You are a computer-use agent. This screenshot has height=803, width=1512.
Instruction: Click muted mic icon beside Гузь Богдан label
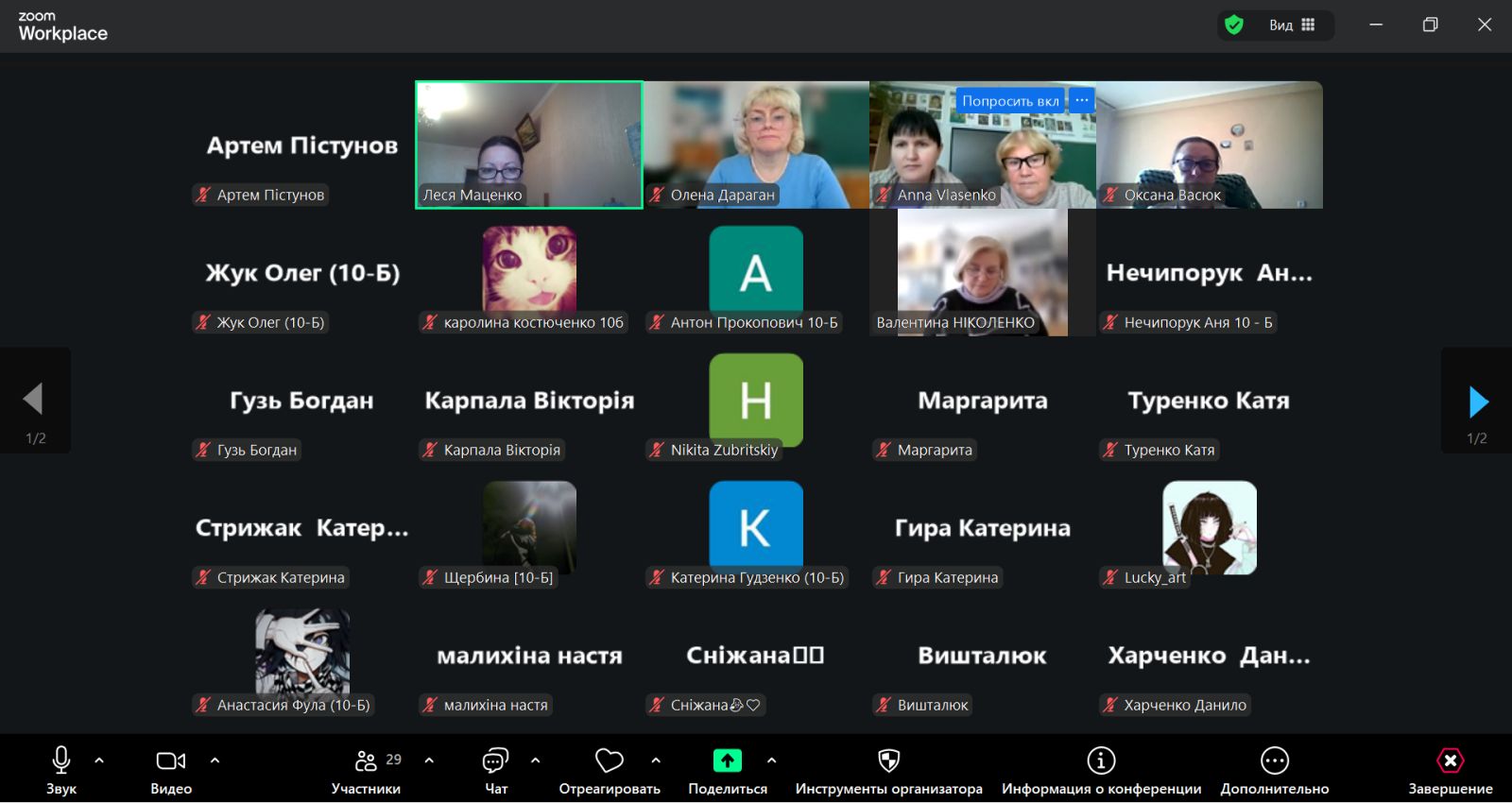point(203,450)
